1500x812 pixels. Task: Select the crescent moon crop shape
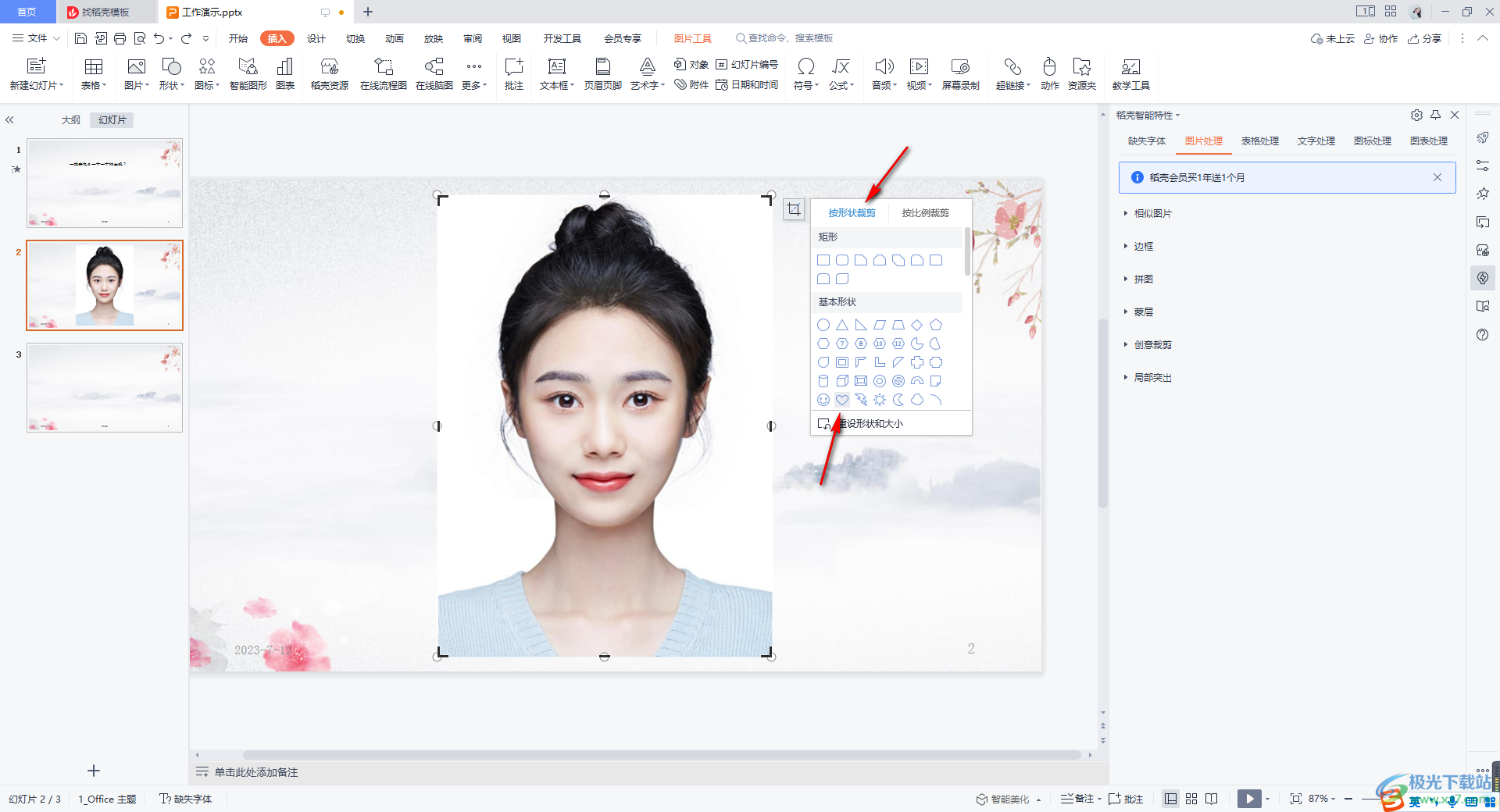point(898,400)
